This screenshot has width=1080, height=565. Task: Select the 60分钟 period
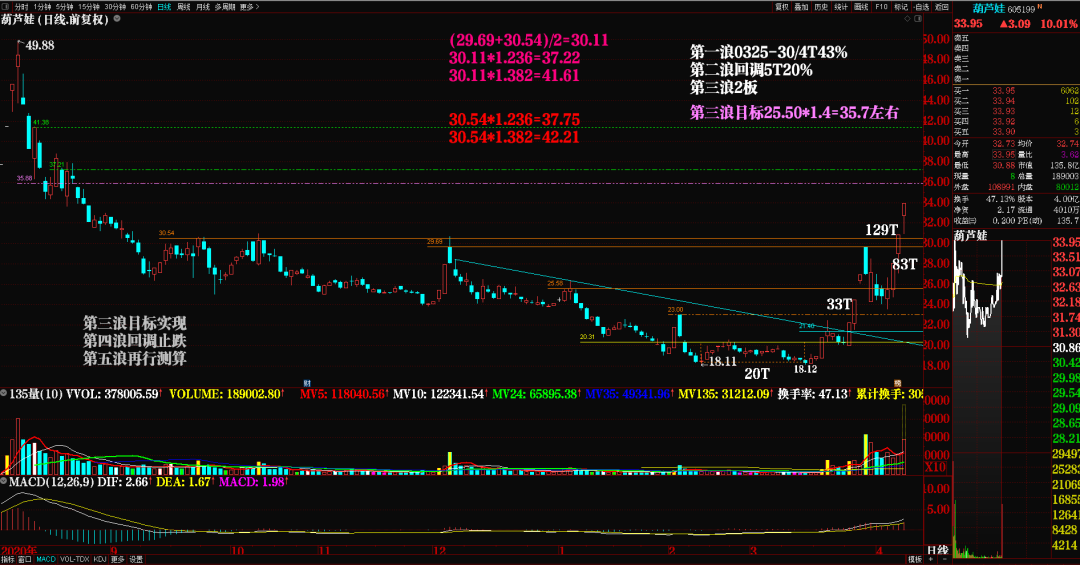tap(141, 7)
